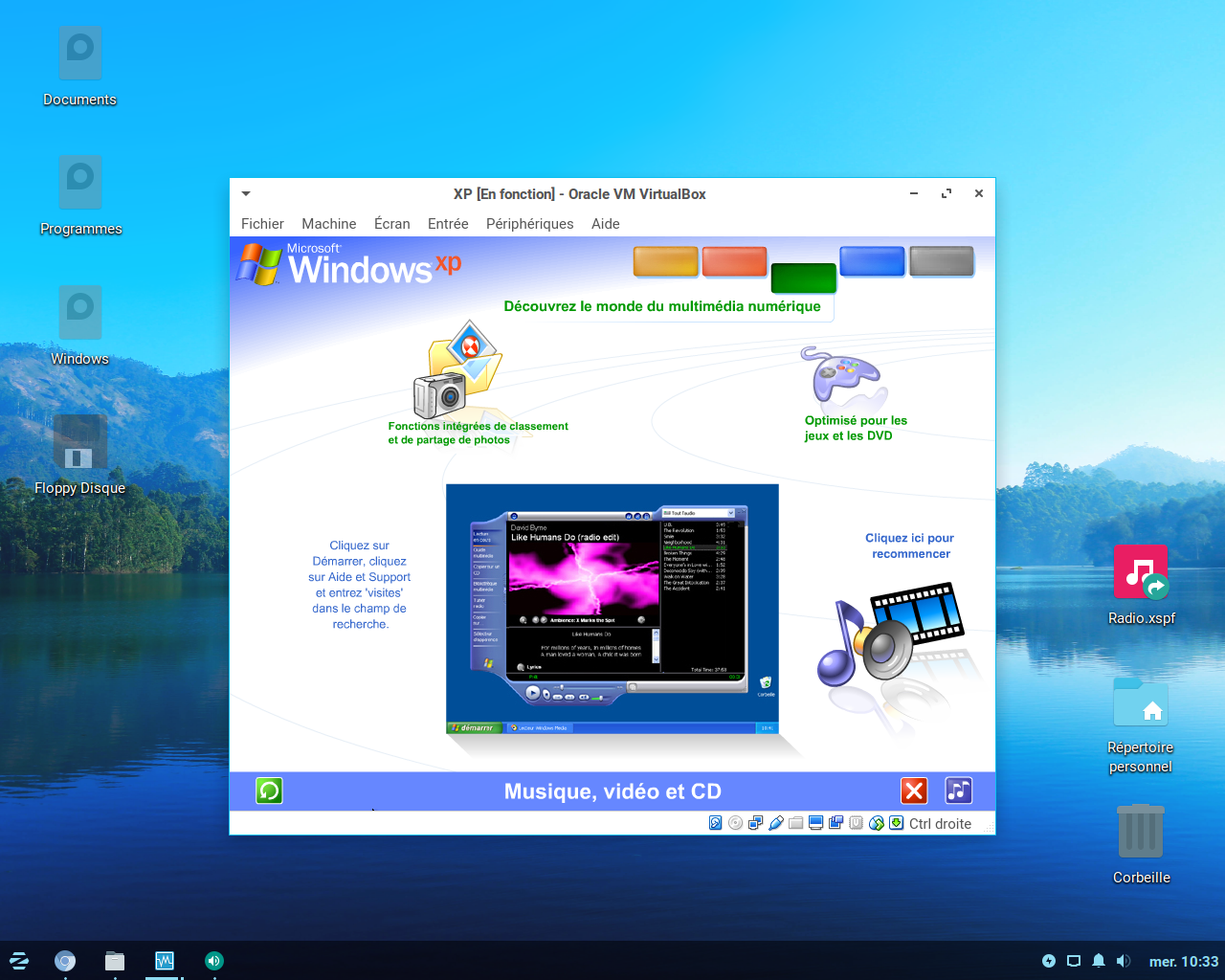Open the Périphériques menu

click(x=529, y=224)
